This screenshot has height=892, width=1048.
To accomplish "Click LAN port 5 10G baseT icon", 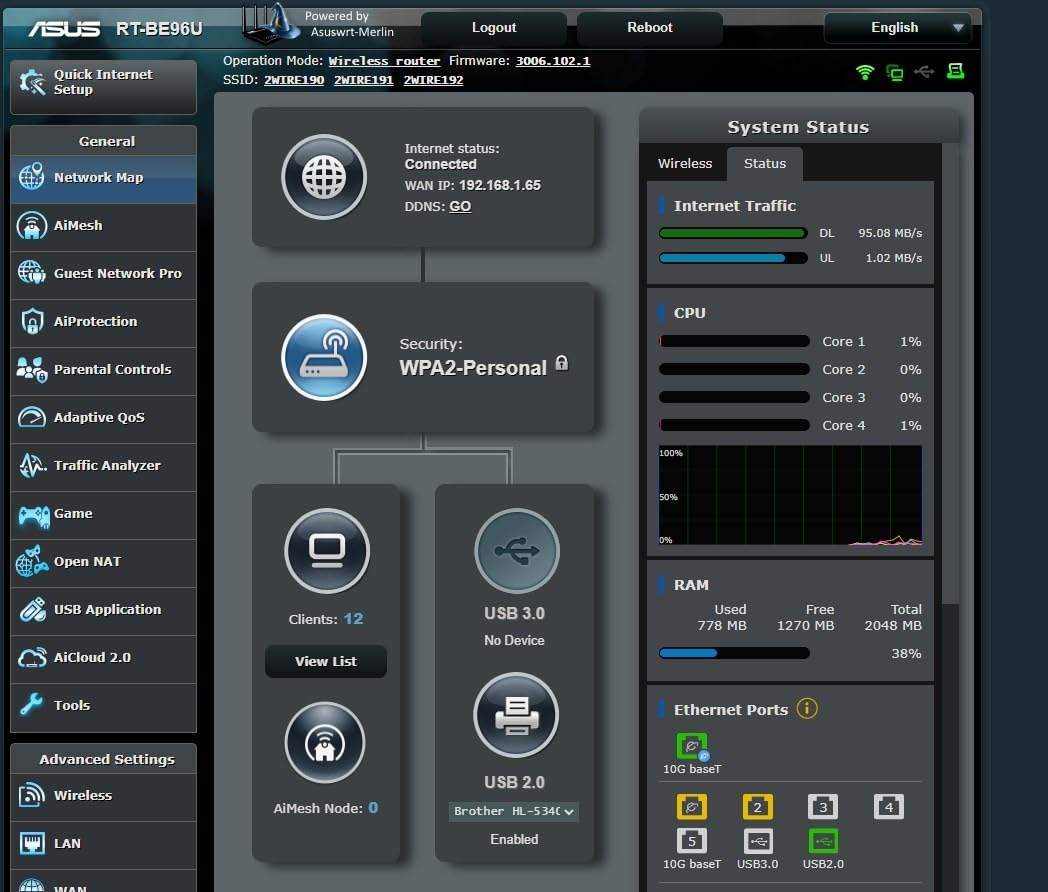I will coord(692,841).
